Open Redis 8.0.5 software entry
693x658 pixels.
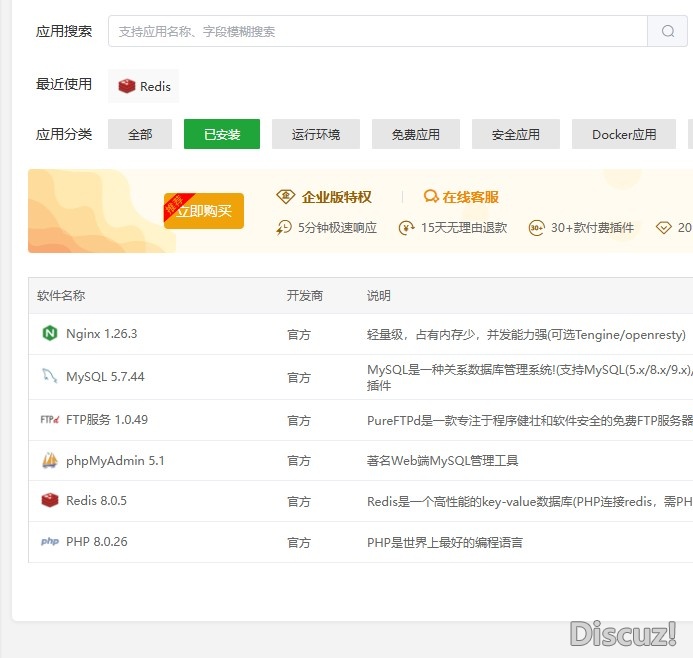tap(96, 501)
